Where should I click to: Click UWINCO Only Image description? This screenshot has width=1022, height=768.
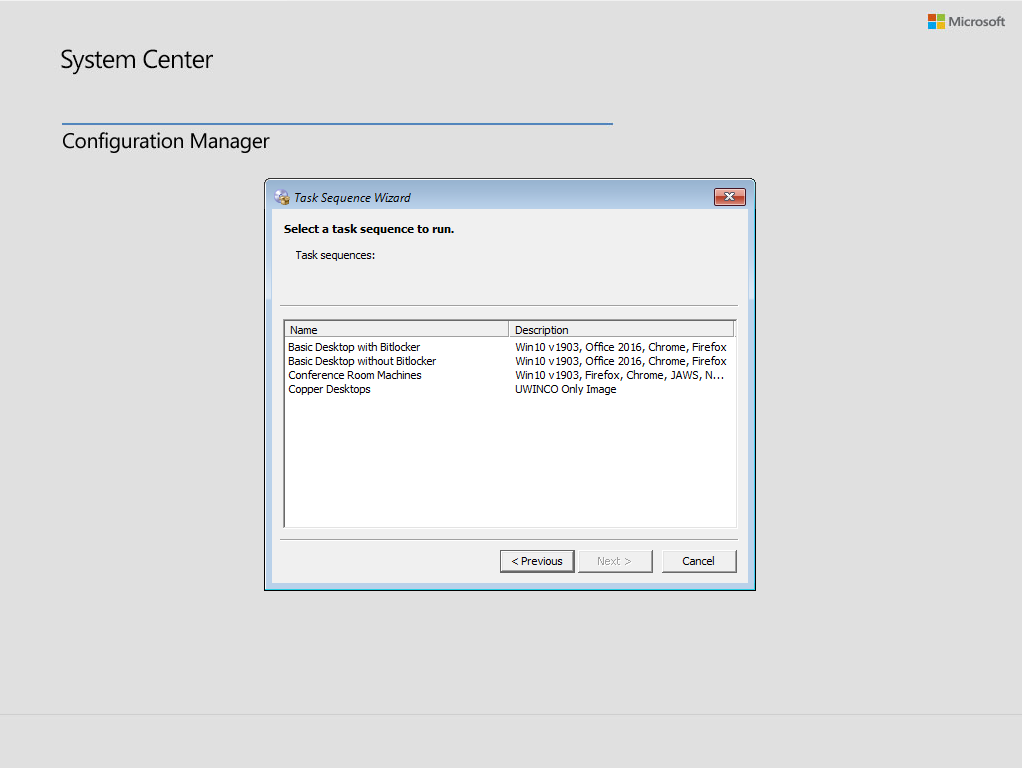click(x=565, y=389)
